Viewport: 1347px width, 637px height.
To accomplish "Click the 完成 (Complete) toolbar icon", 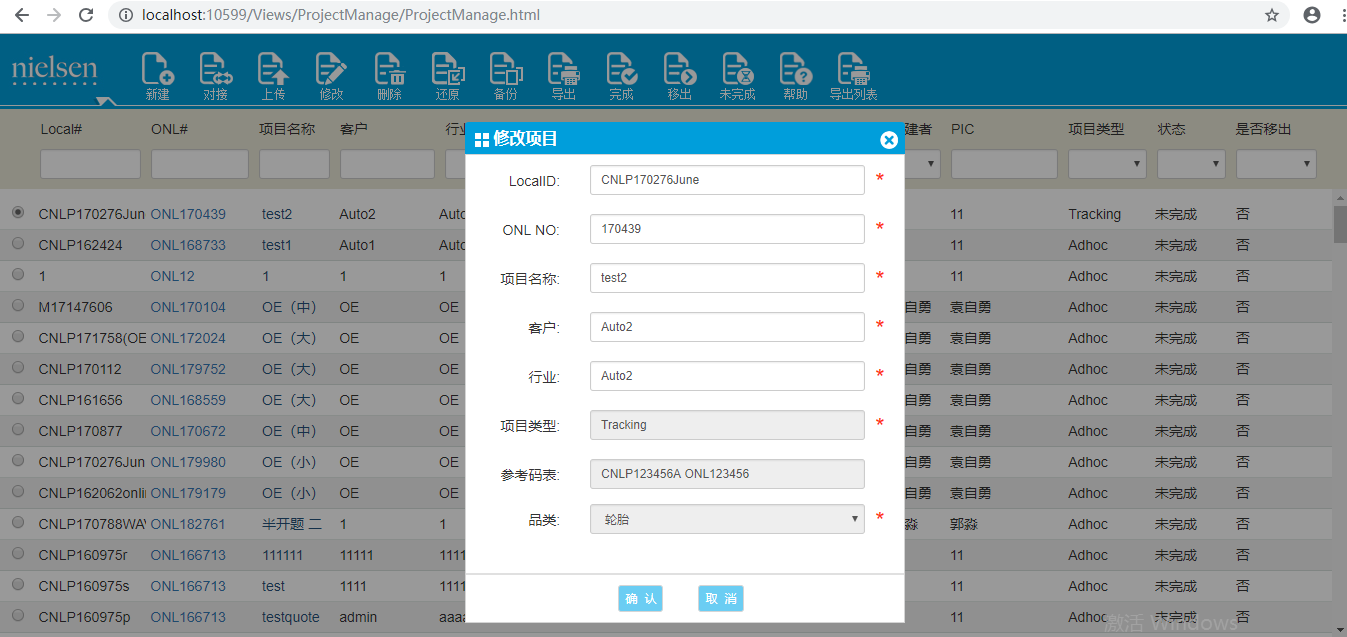I will (x=621, y=76).
